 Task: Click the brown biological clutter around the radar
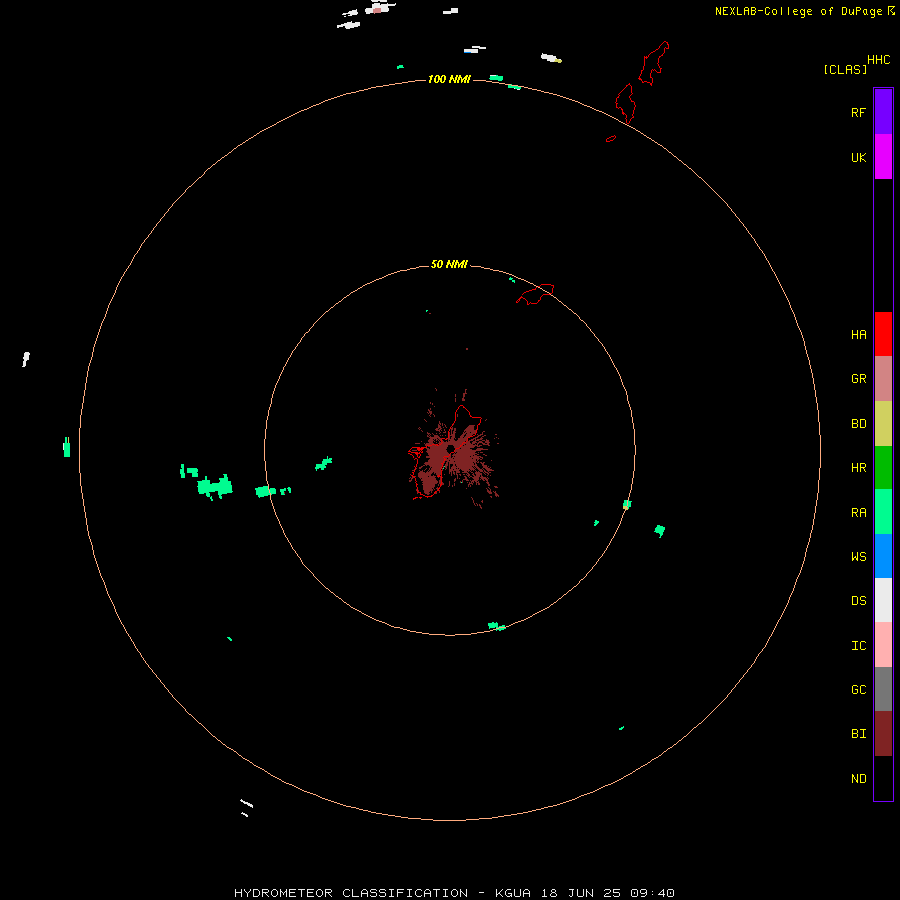[453, 449]
